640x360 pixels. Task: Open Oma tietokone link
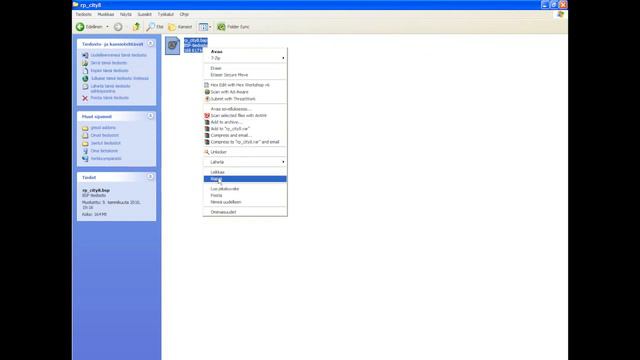point(104,151)
